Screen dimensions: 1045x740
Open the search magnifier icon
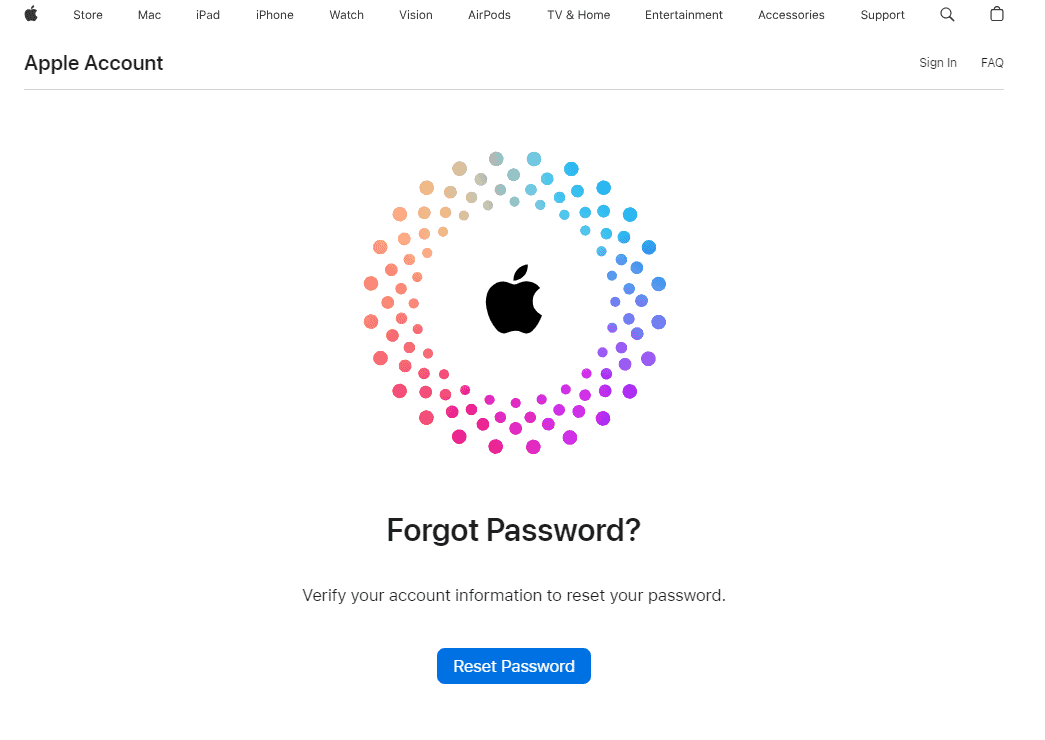click(947, 15)
